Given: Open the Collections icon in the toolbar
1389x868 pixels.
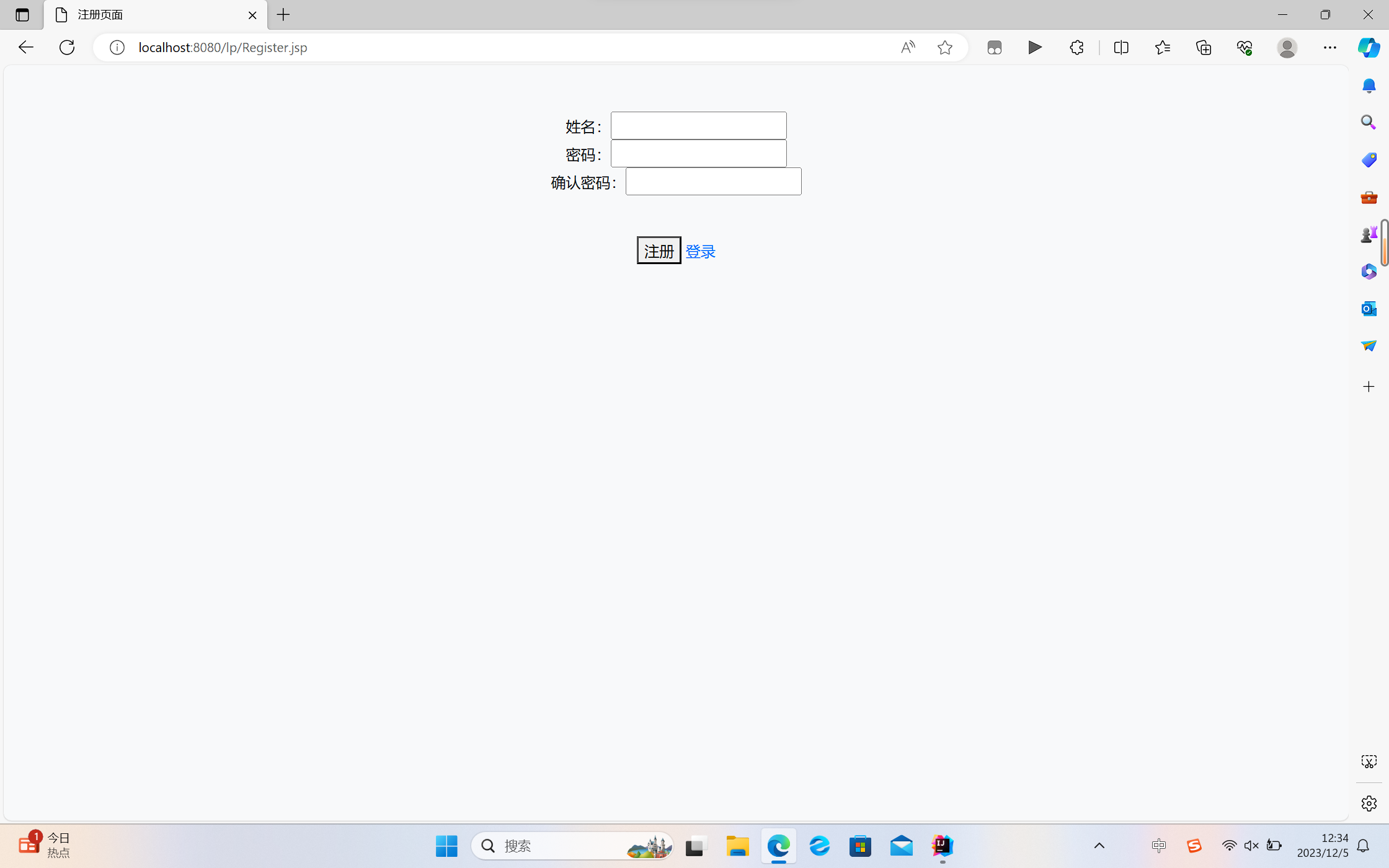Looking at the screenshot, I should click(x=1204, y=48).
